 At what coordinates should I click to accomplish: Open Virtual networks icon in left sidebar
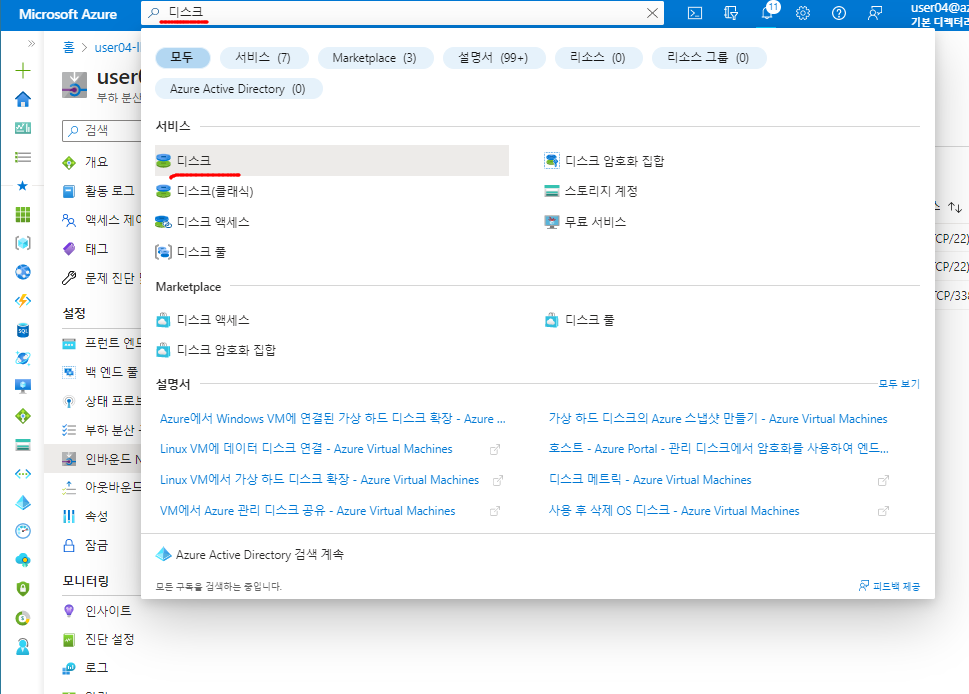click(x=23, y=474)
